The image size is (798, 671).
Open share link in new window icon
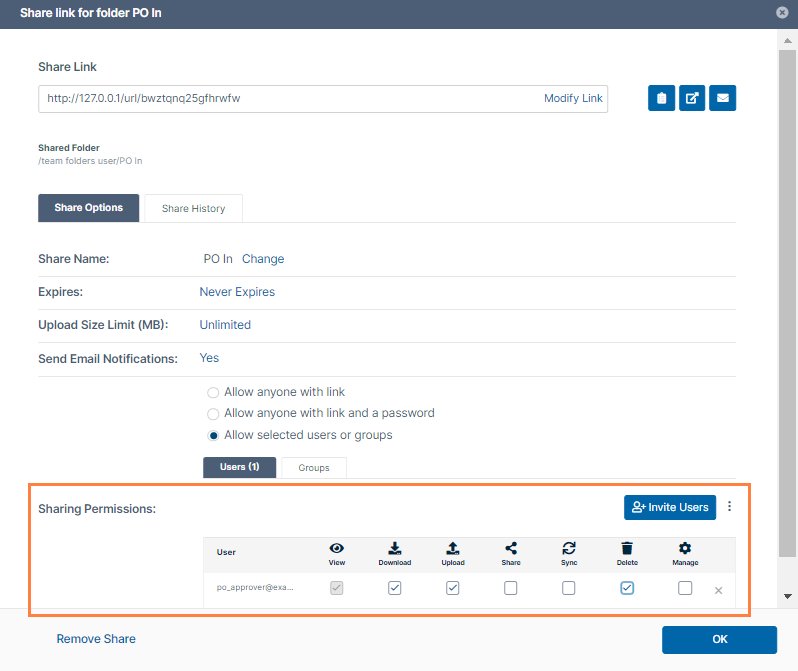click(692, 98)
